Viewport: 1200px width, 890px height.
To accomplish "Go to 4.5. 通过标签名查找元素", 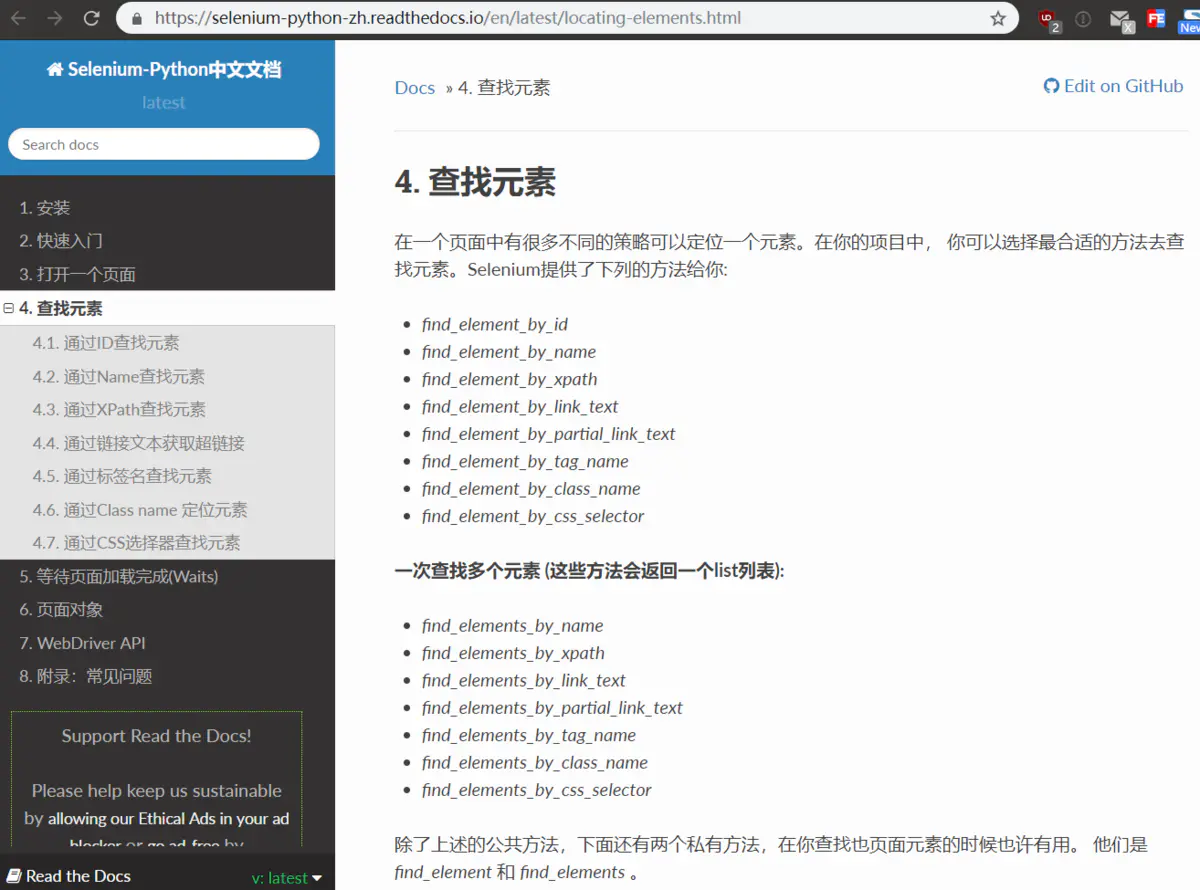I will tap(122, 476).
